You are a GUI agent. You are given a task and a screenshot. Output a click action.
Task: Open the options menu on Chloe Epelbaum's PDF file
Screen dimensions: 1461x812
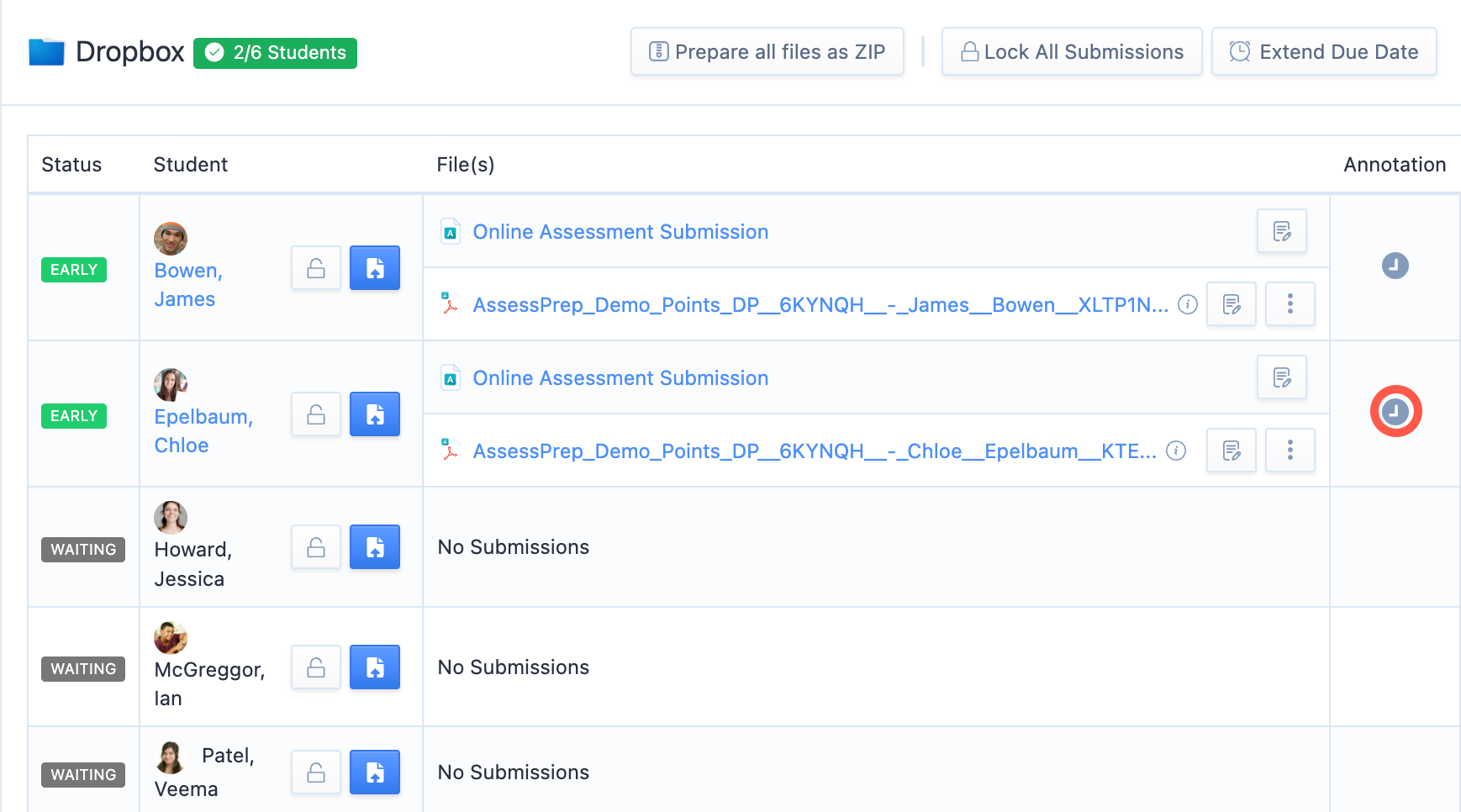click(1290, 451)
